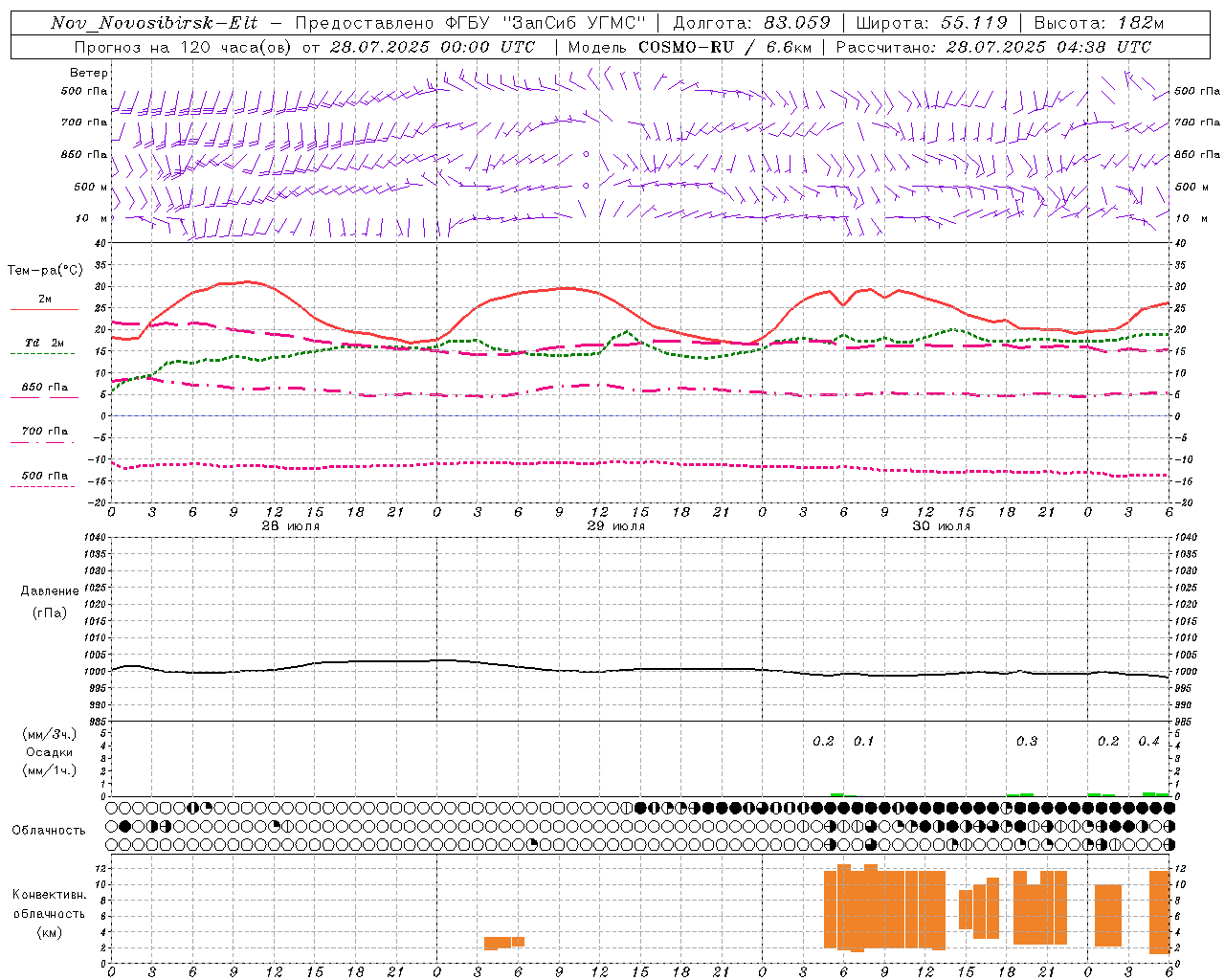Image resolution: width=1225 pixels, height=980 pixels.
Task: Click the red '2м' temperature legend line
Action: 44,309
